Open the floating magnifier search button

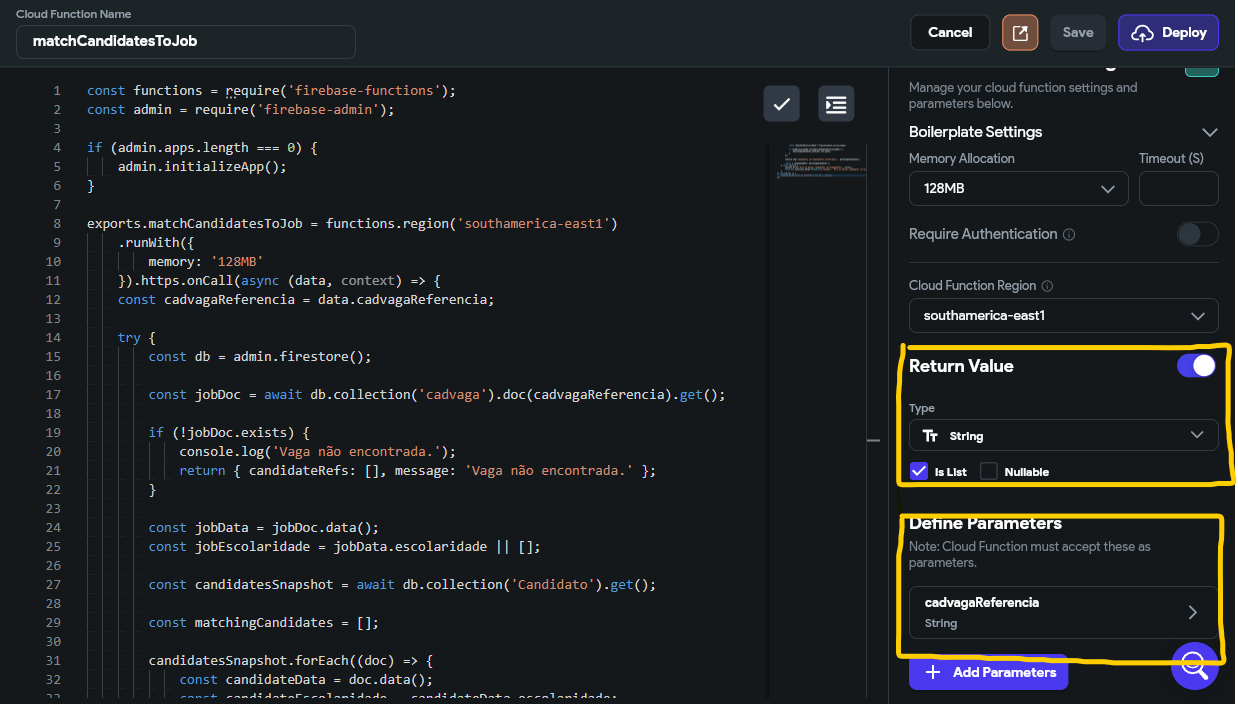click(1195, 666)
